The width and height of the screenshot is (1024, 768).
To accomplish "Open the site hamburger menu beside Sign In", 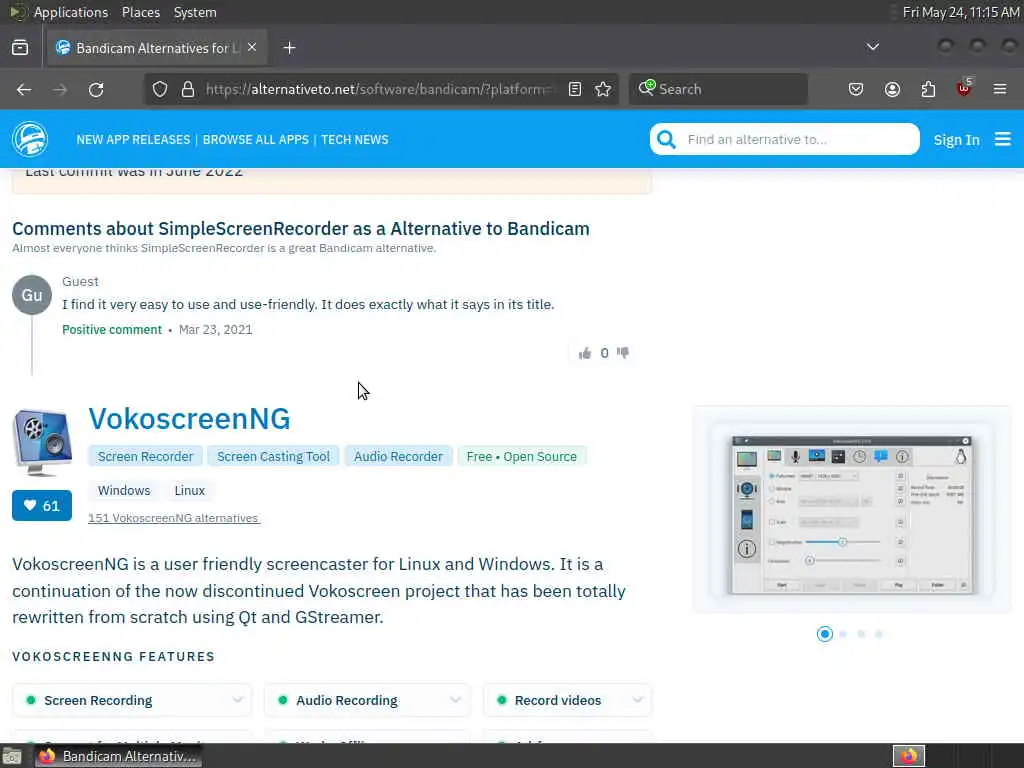I will point(1002,139).
